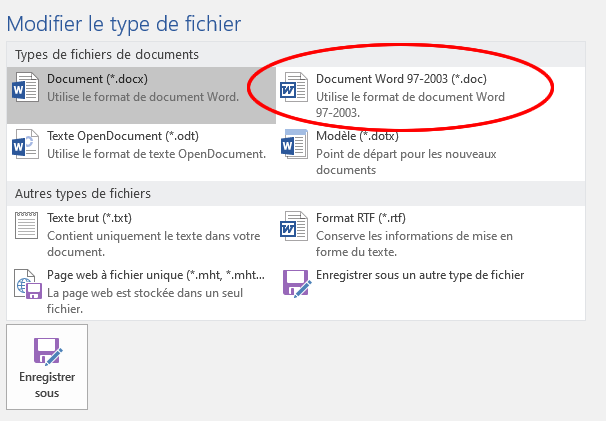
Task: Select the Format RTF (*.rtf) label
Action: pos(361,218)
